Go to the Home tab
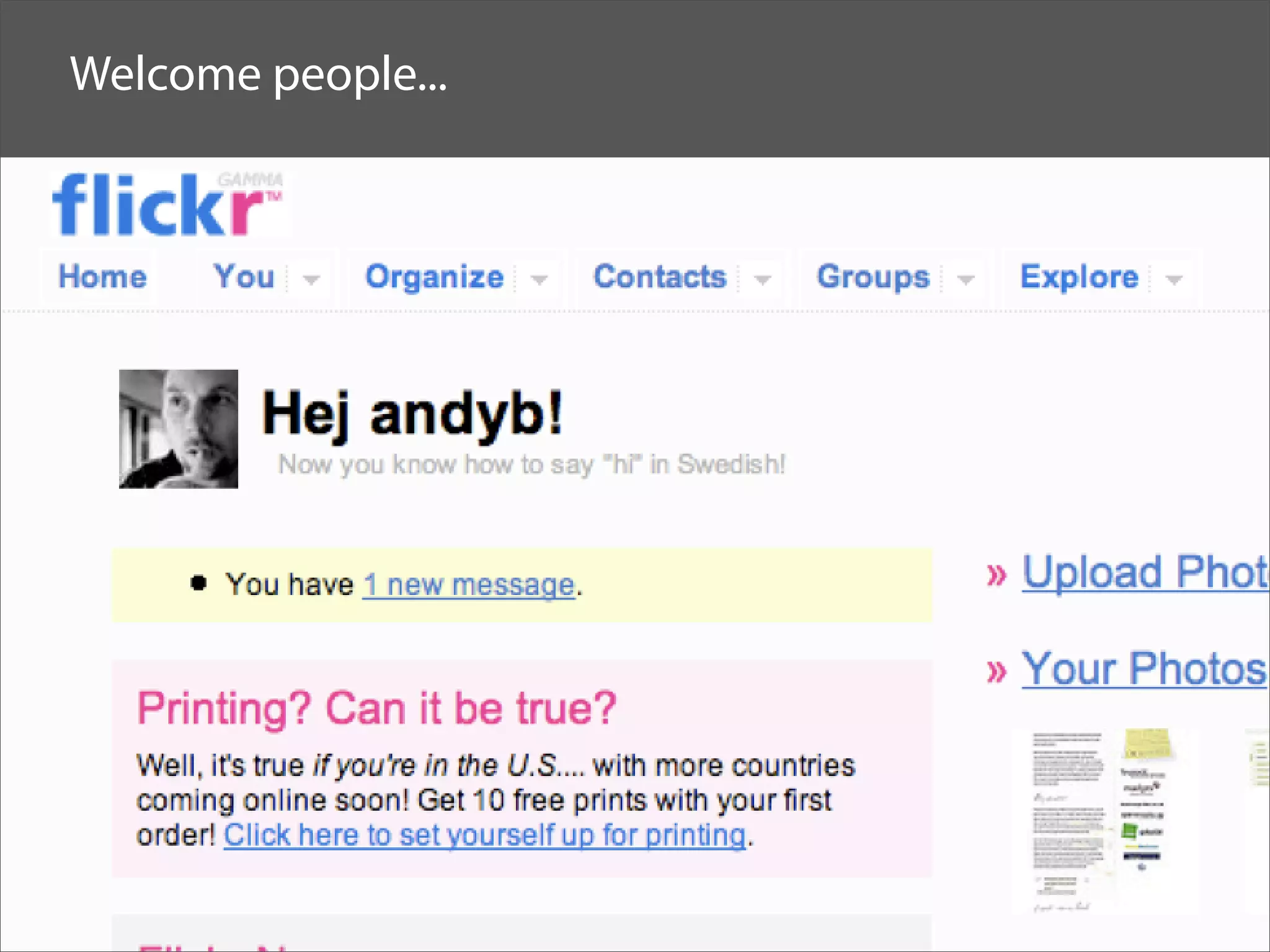This screenshot has width=1270, height=952. (102, 276)
